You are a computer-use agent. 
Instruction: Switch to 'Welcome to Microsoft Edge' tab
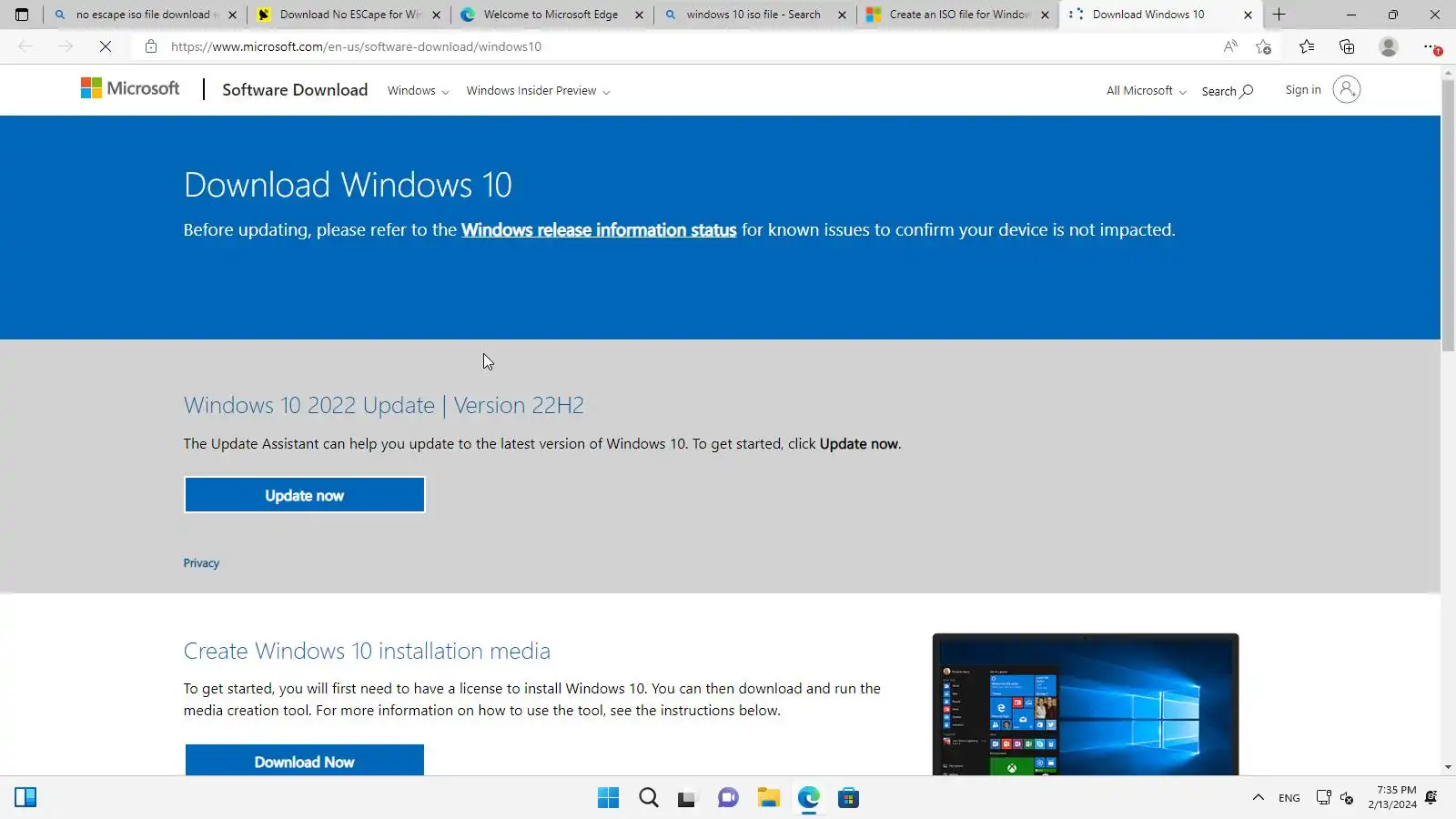click(x=551, y=15)
